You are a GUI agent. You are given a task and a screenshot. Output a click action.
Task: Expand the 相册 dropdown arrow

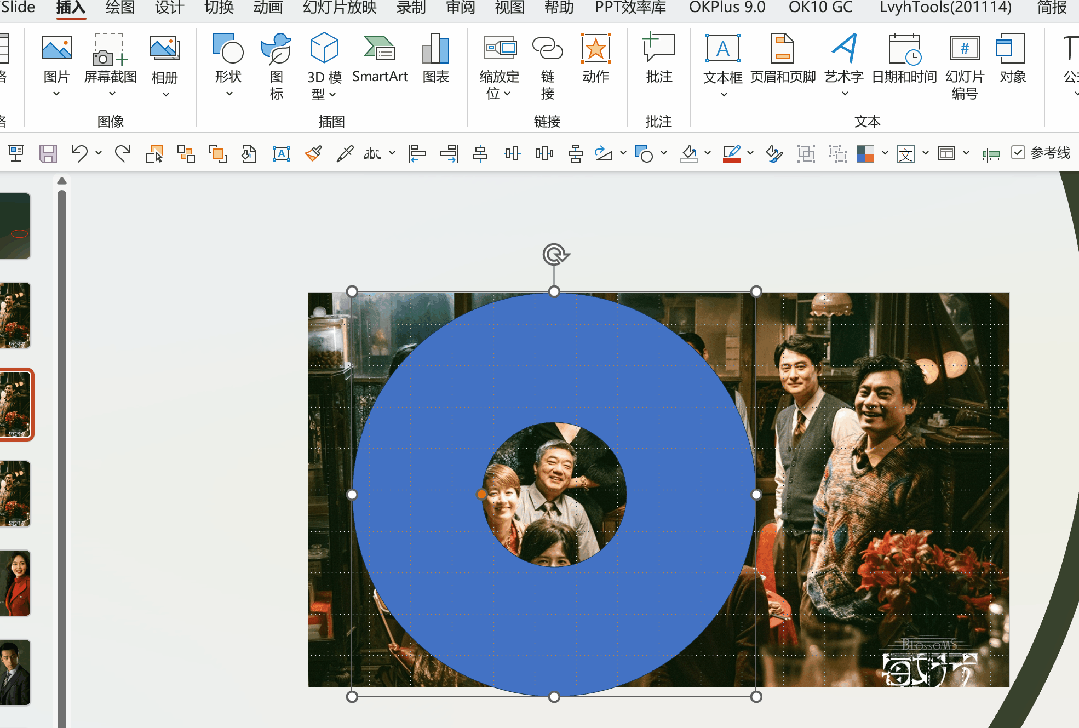166,94
